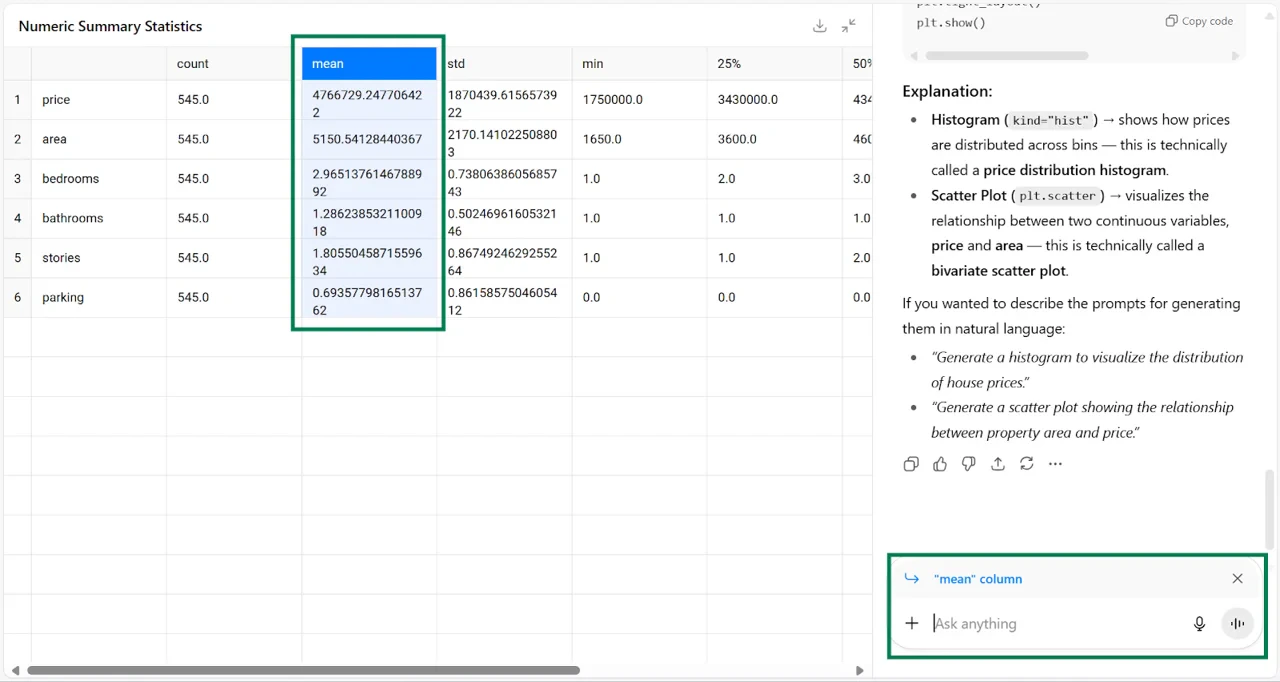Download the Numeric Summary Statistics table
Viewport: 1280px width, 682px height.
pyautogui.click(x=819, y=26)
